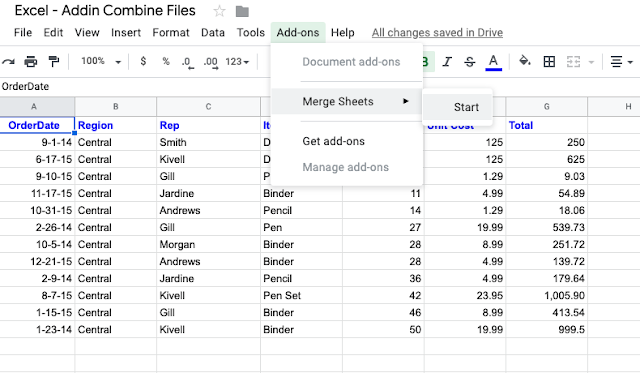The height and width of the screenshot is (373, 640).
Task: Click the print icon in toolbar
Action: [x=31, y=62]
